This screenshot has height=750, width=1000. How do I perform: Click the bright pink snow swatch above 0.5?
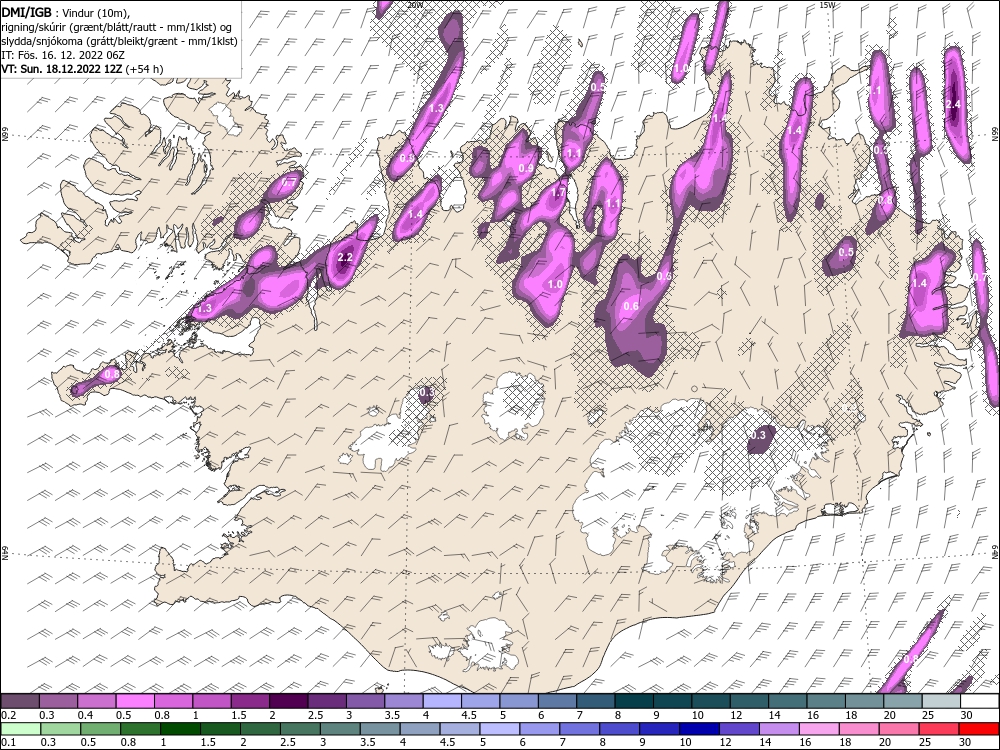click(x=135, y=701)
